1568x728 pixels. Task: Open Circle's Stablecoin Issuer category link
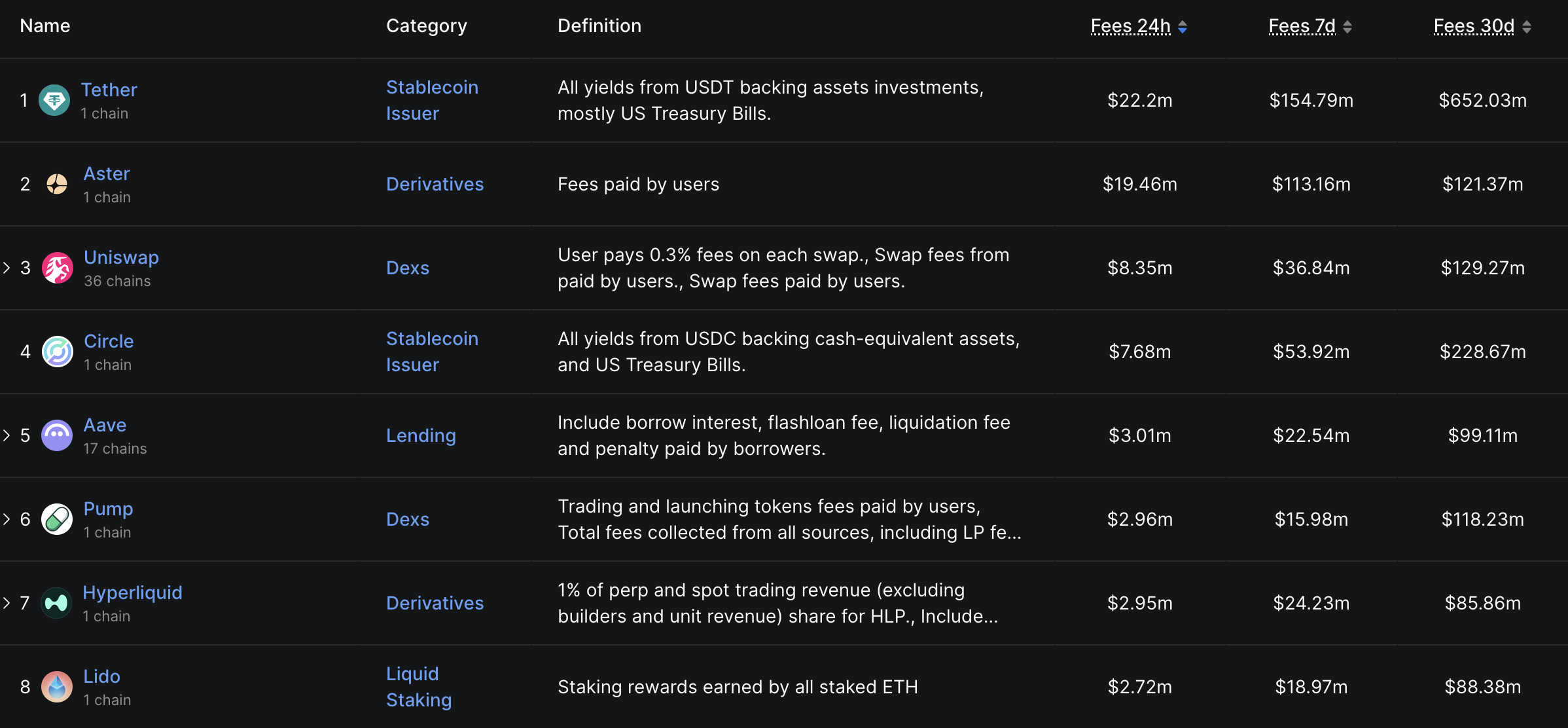point(432,352)
